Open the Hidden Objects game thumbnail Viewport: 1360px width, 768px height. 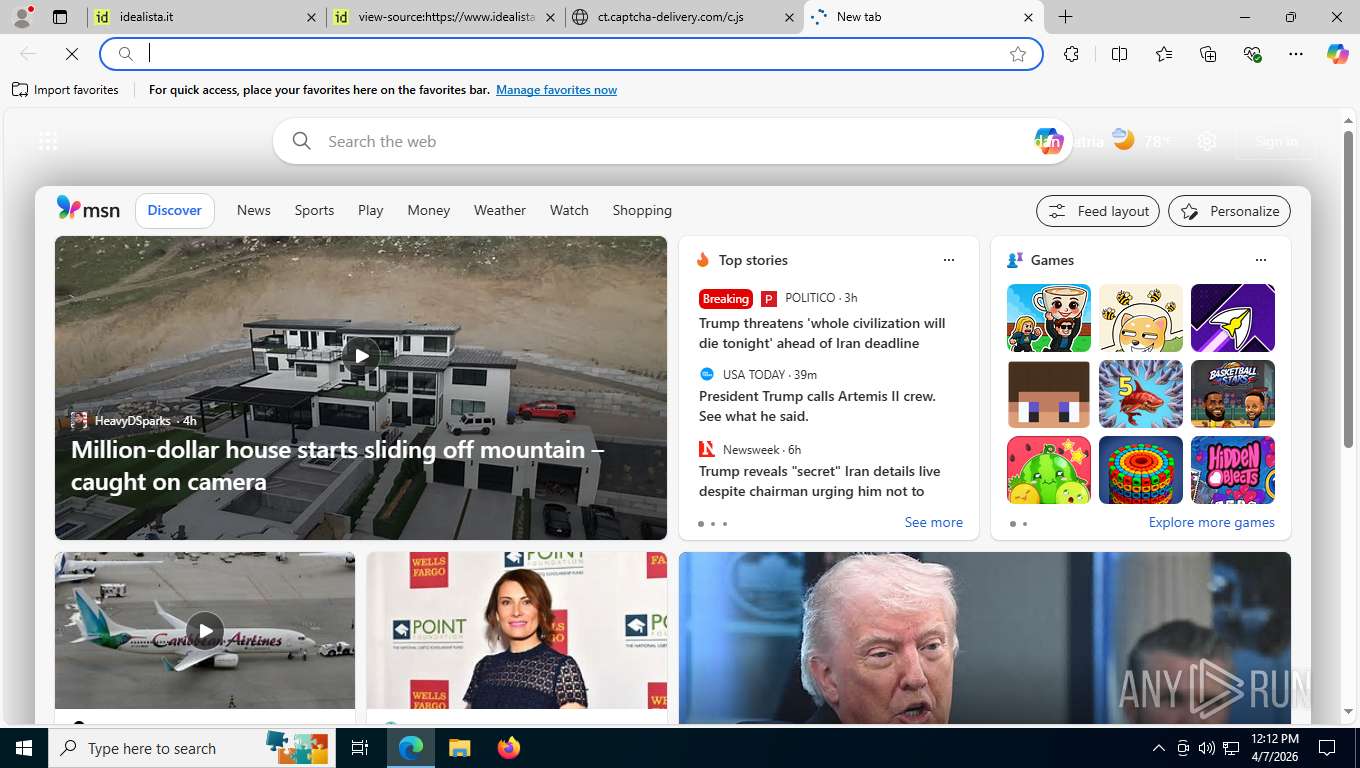click(1232, 470)
